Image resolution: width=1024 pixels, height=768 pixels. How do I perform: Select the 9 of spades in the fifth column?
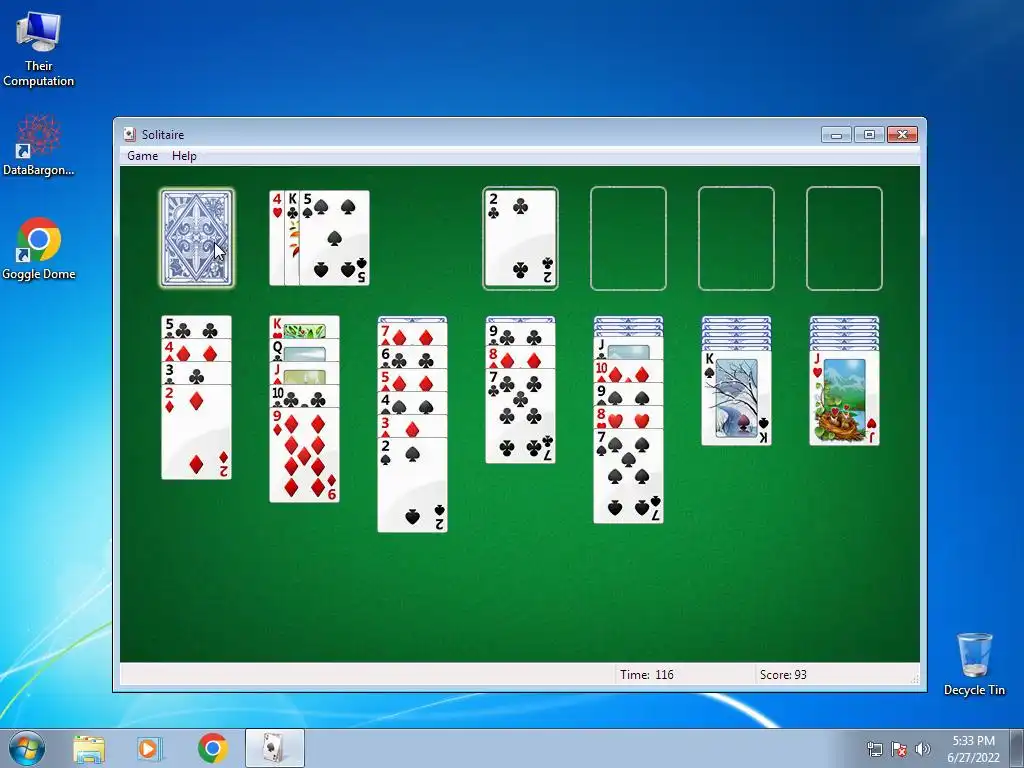[x=628, y=394]
